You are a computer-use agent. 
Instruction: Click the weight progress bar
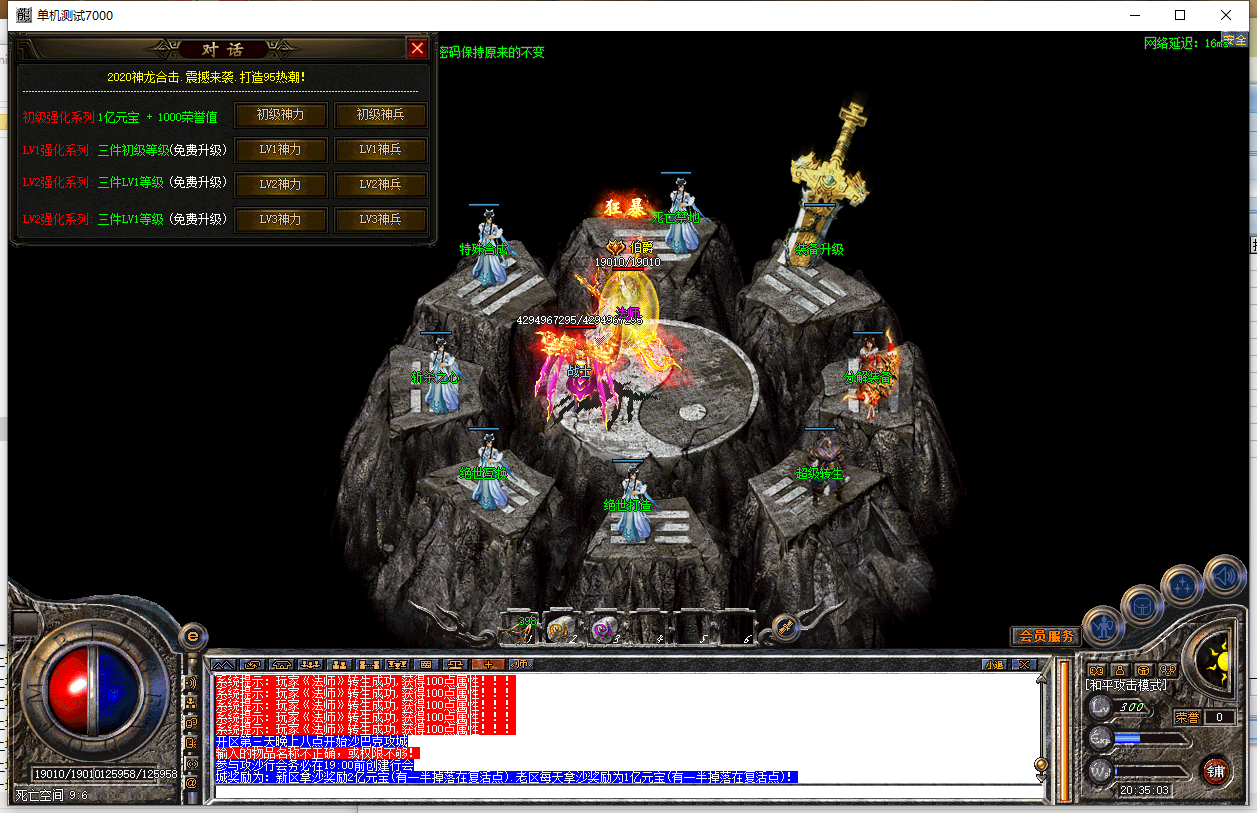pos(1151,771)
